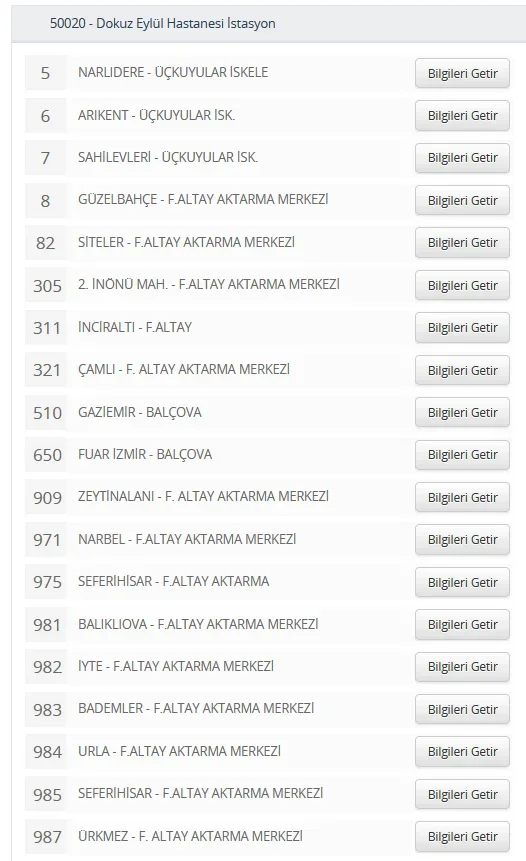Get info for route 6 Arıkent
526x861 pixels.
pyautogui.click(x=462, y=116)
